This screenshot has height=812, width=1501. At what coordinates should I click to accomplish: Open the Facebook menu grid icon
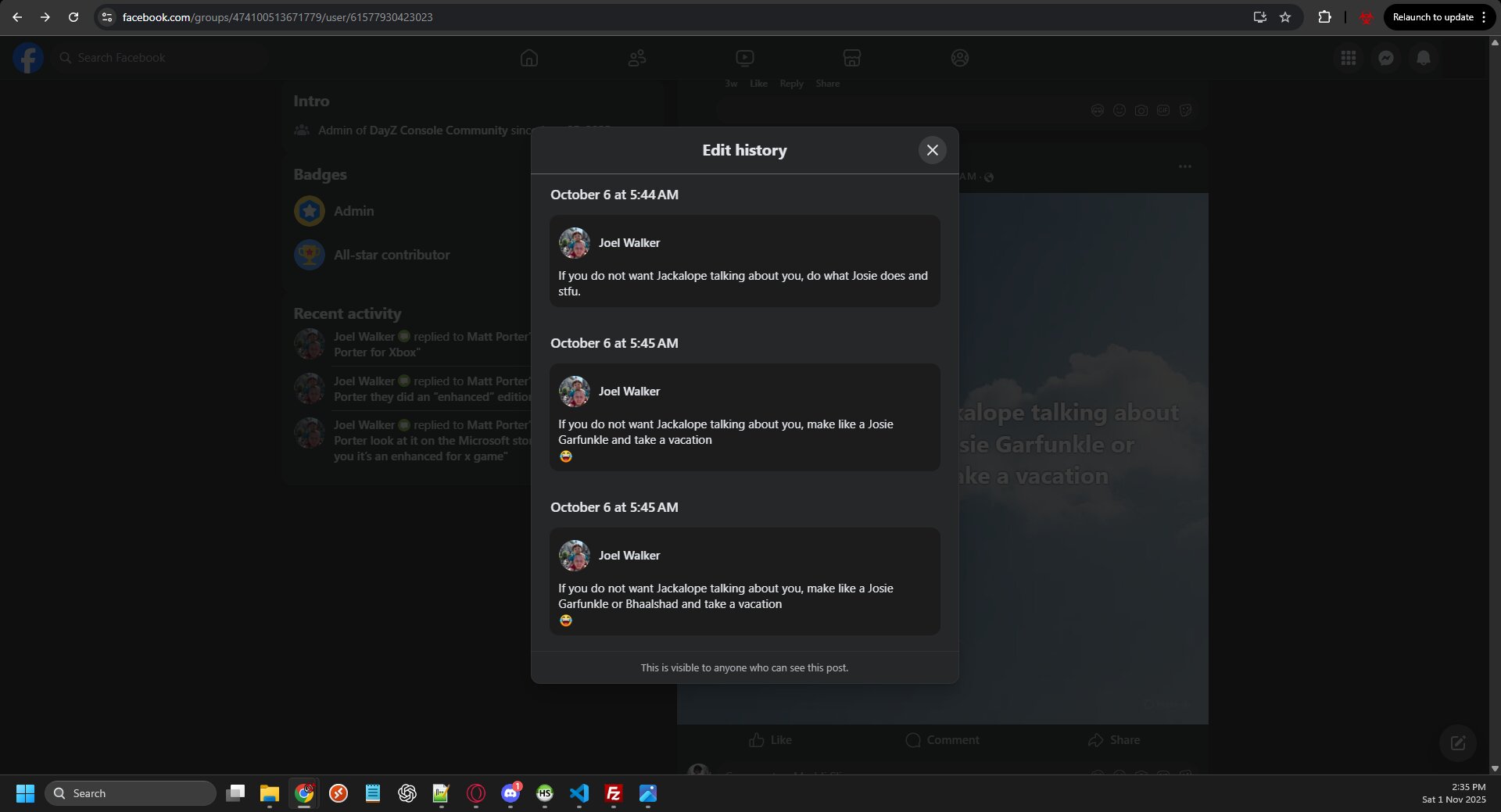click(1349, 58)
